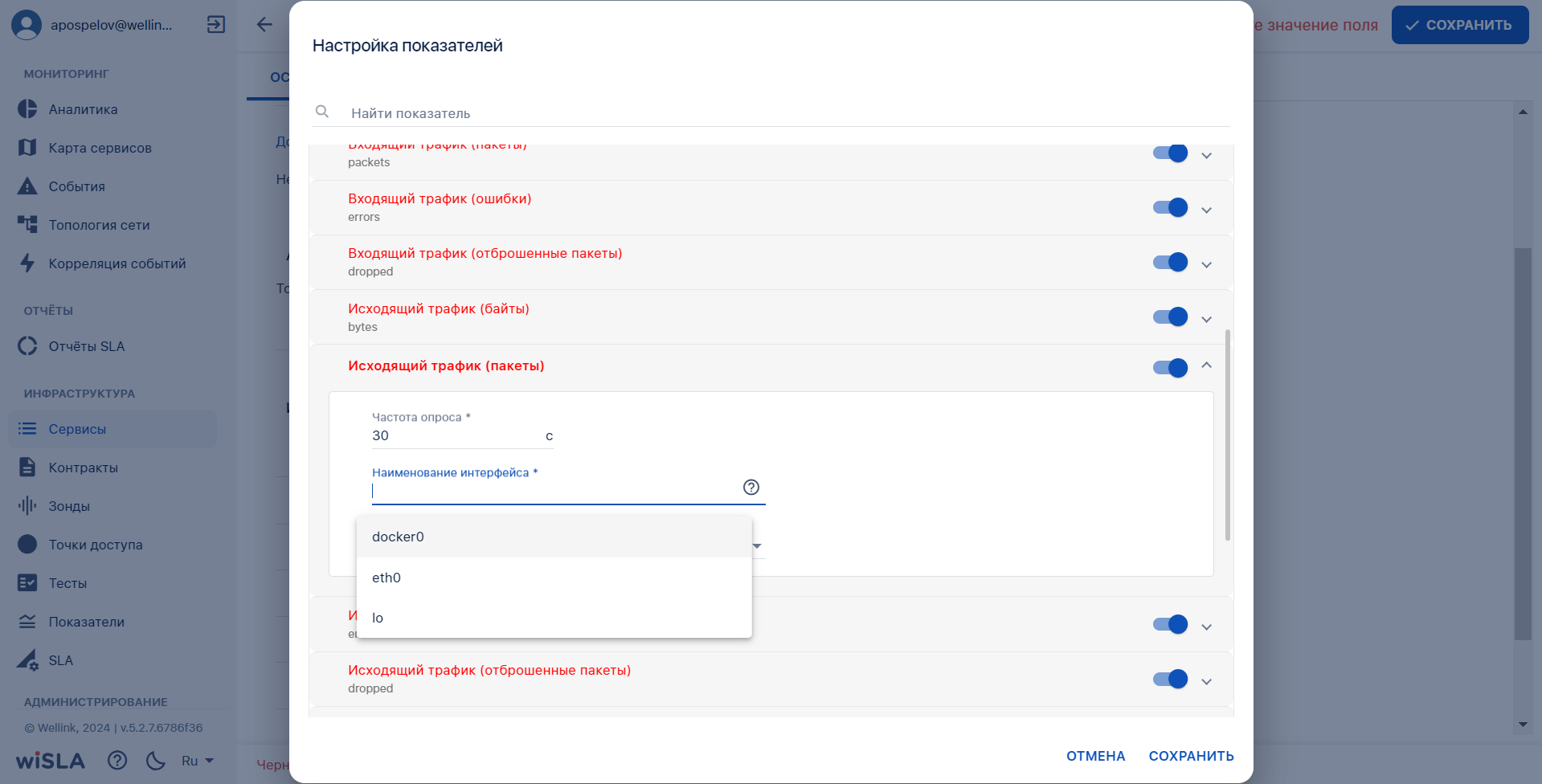Open the Ru language dropdown
Viewport: 1542px width, 784px height.
point(198,761)
